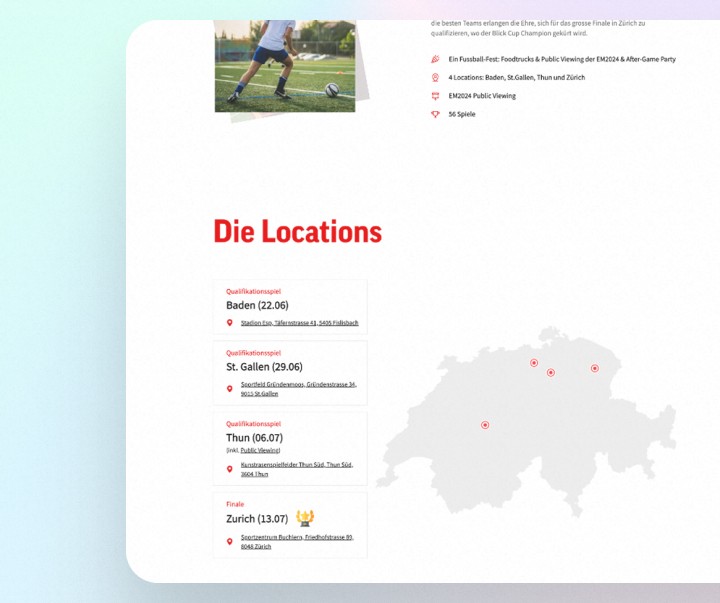Click the Thun (06.07) title
This screenshot has width=720, height=603.
pyautogui.click(x=254, y=438)
